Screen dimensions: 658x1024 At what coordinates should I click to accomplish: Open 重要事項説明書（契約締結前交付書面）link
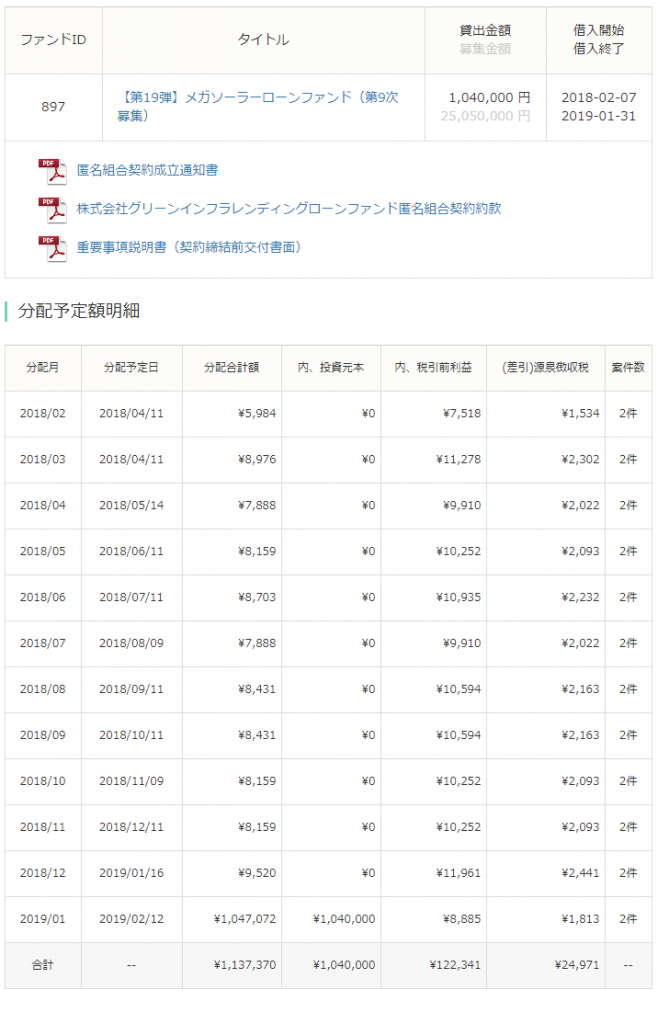(x=189, y=247)
